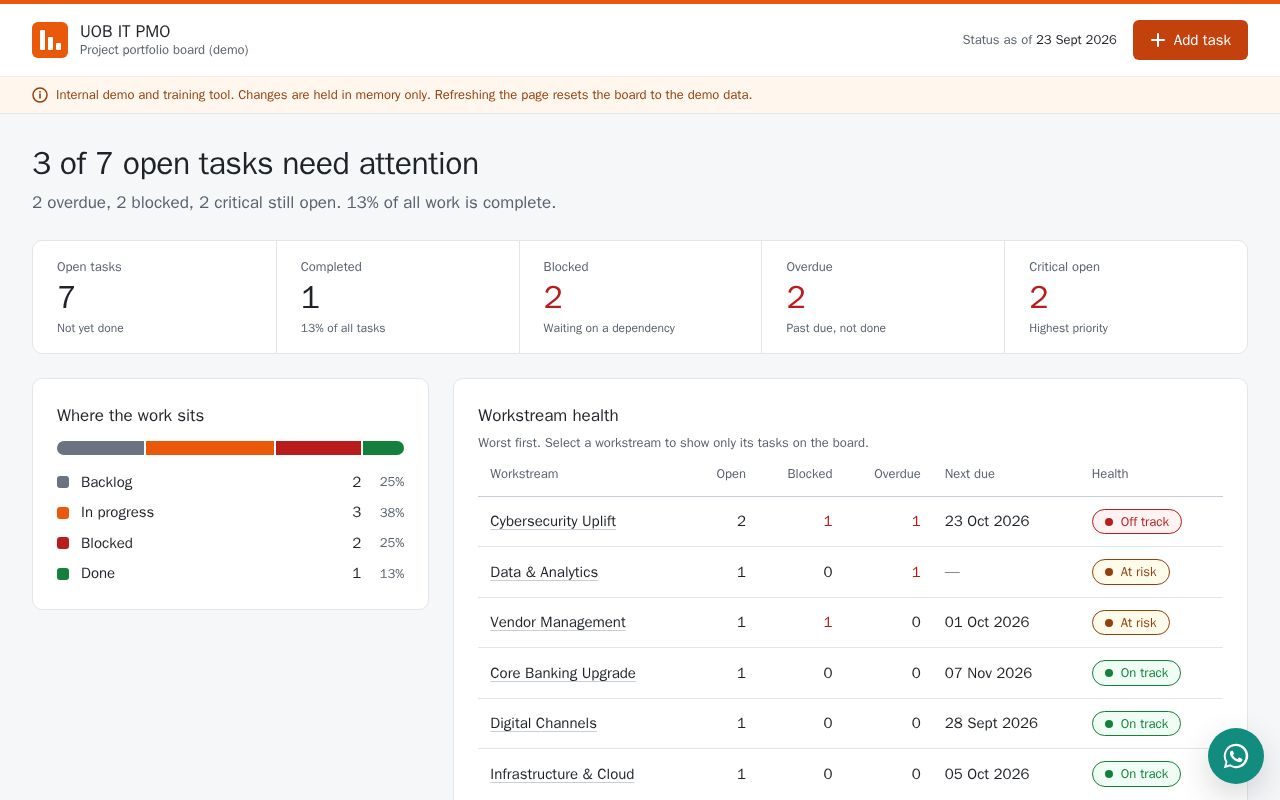Click the Off track health badge

(1136, 521)
